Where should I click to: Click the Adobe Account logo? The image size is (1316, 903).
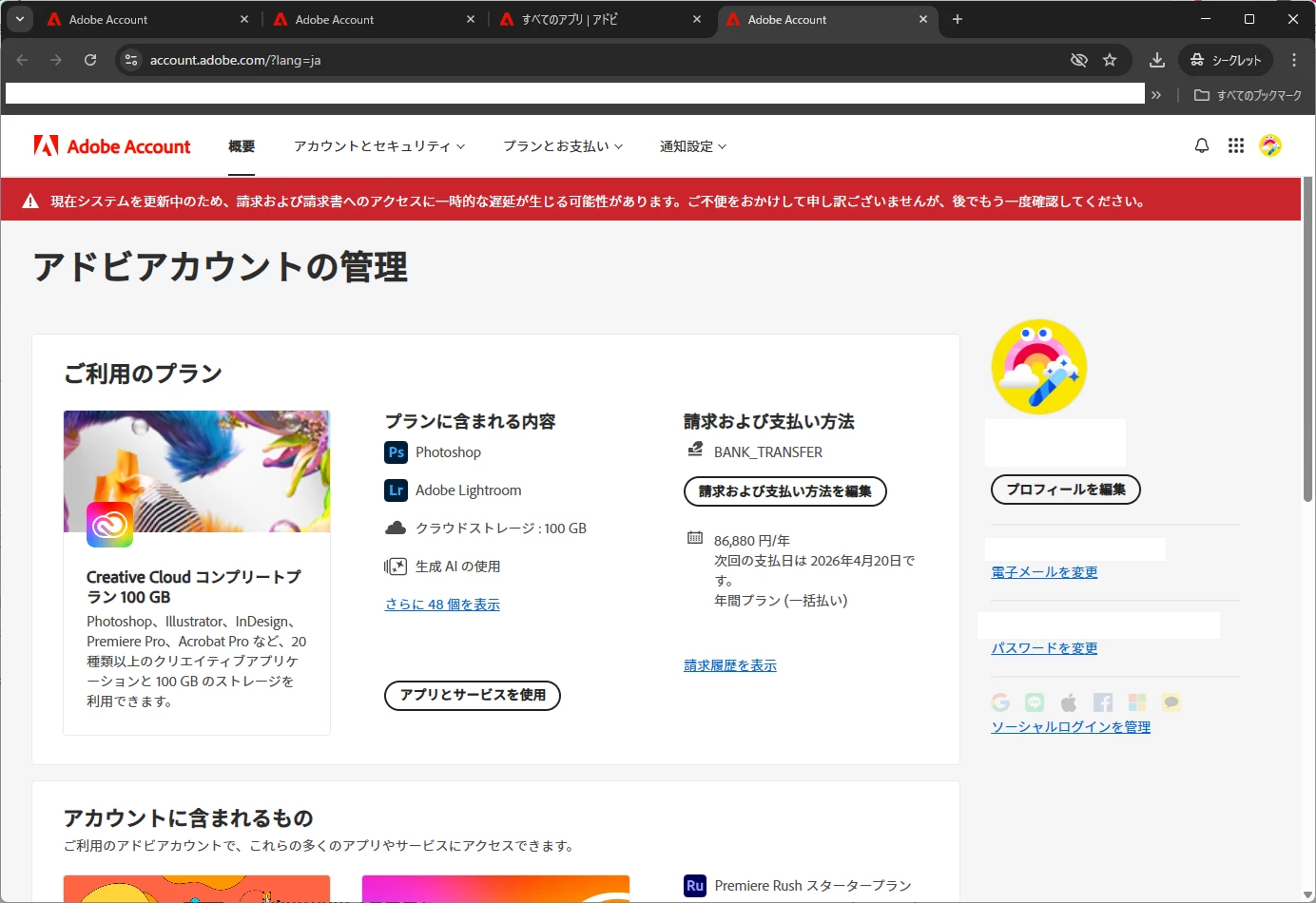(x=112, y=146)
